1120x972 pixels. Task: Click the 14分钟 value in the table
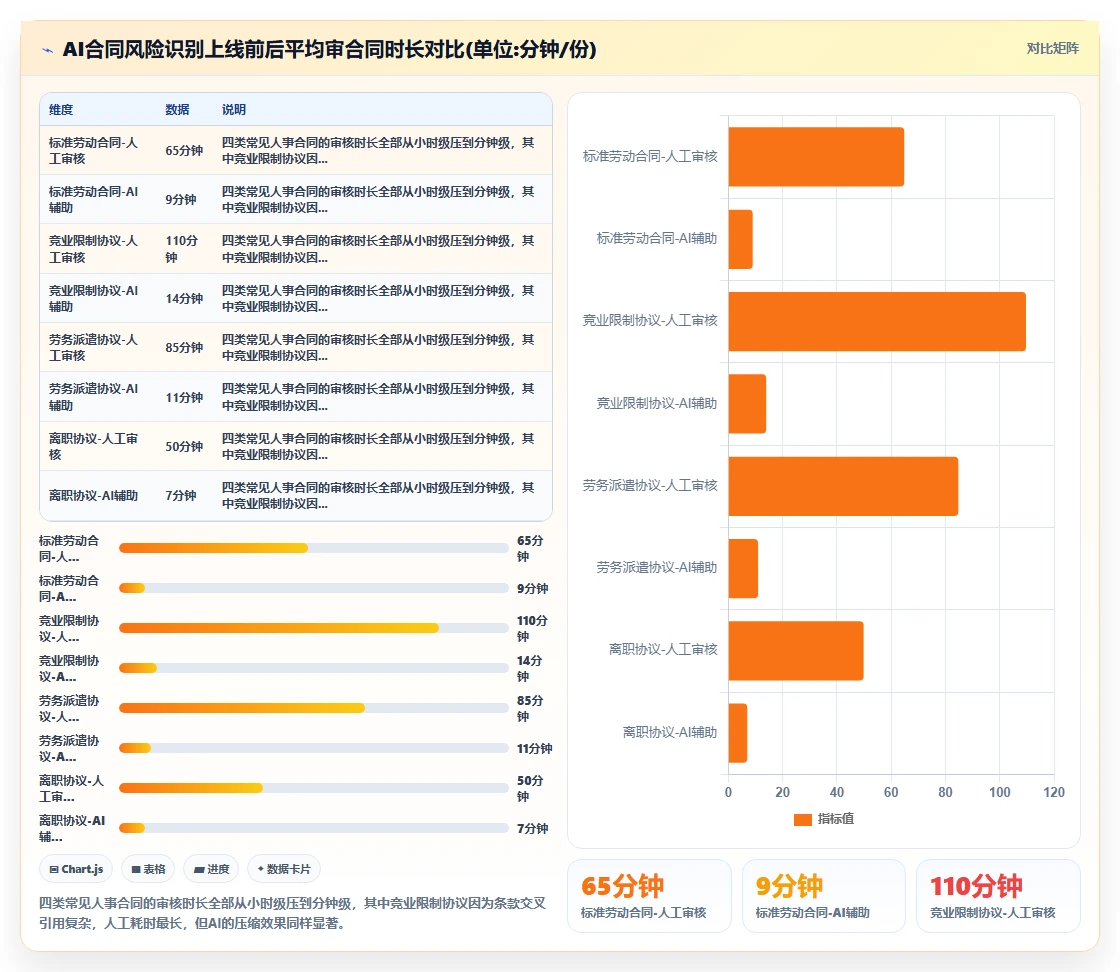click(x=184, y=299)
